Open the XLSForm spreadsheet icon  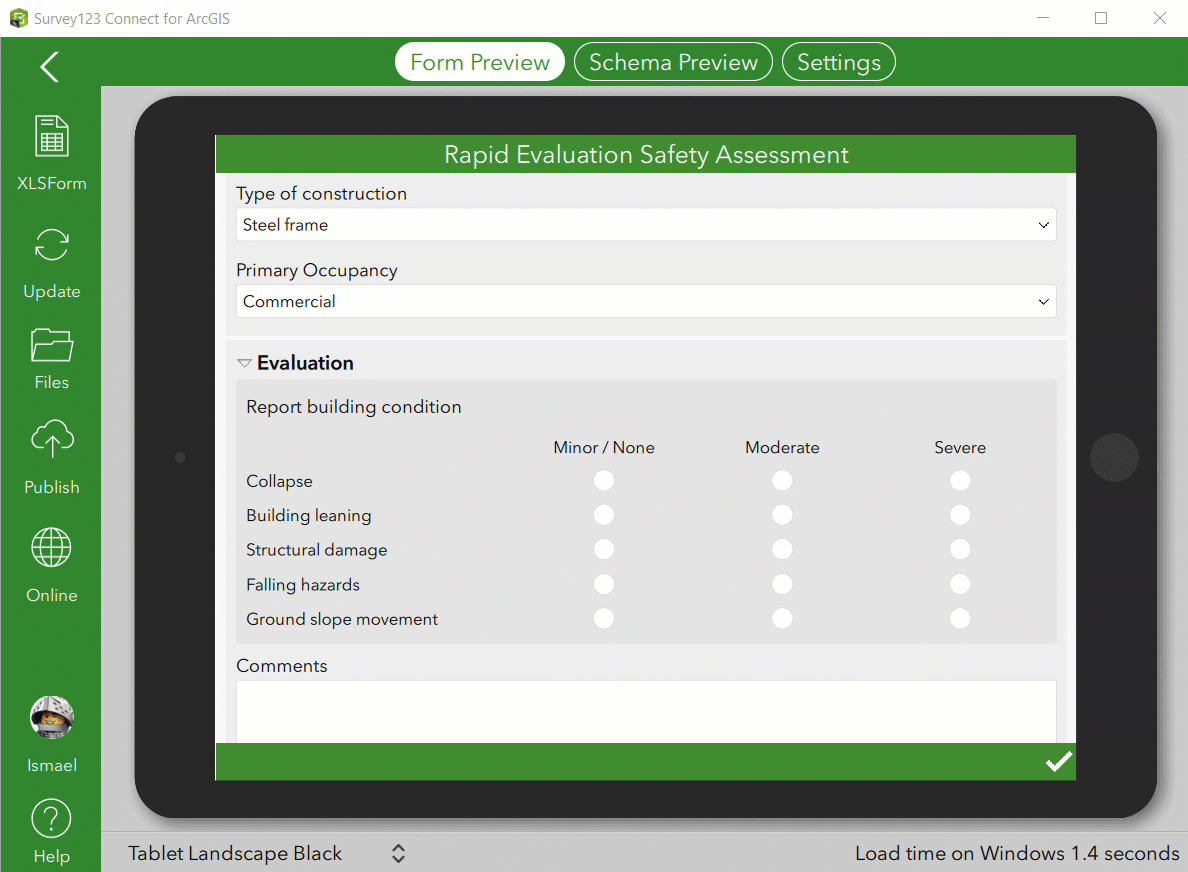click(52, 136)
